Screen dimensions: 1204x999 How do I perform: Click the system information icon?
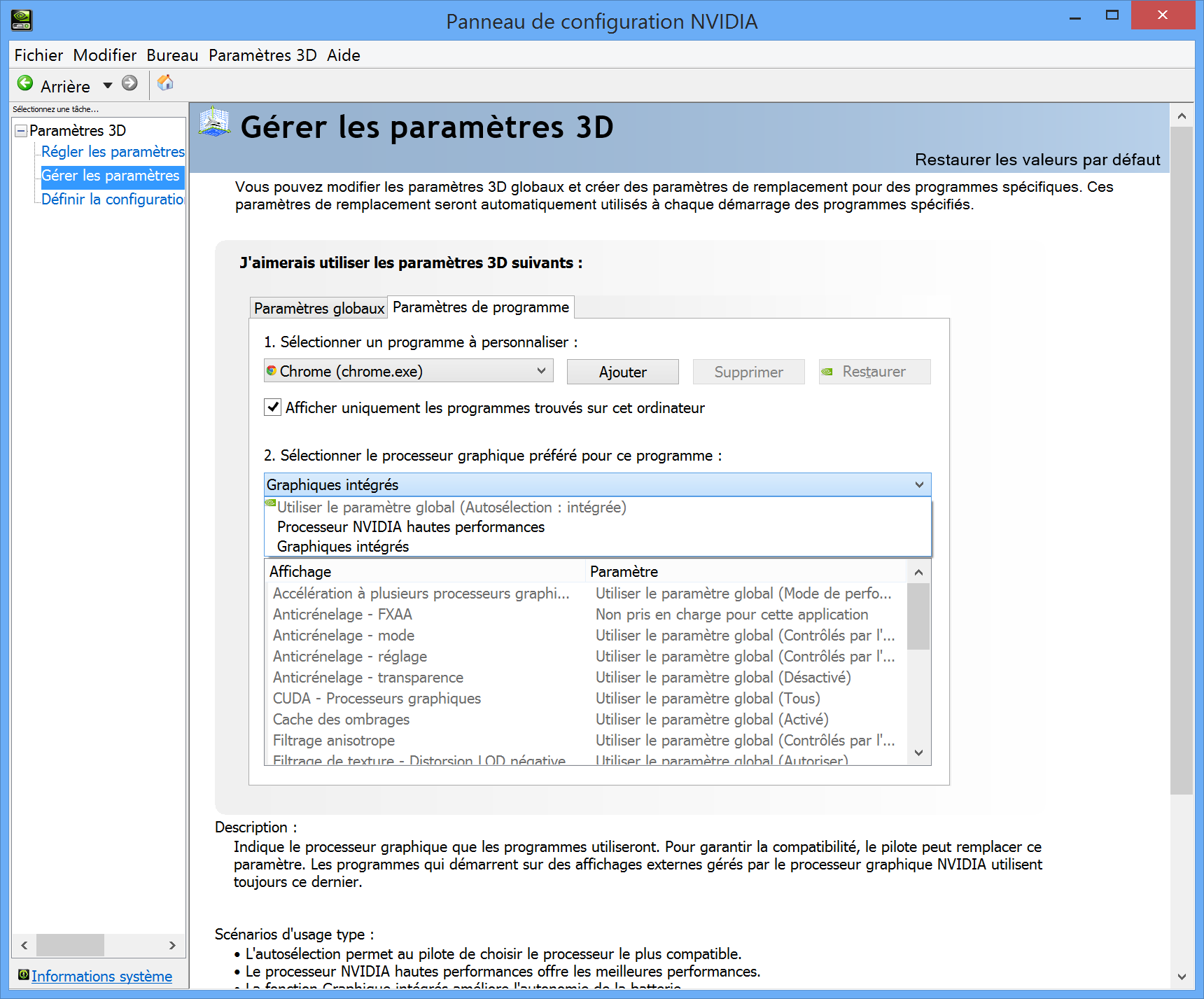[23, 975]
